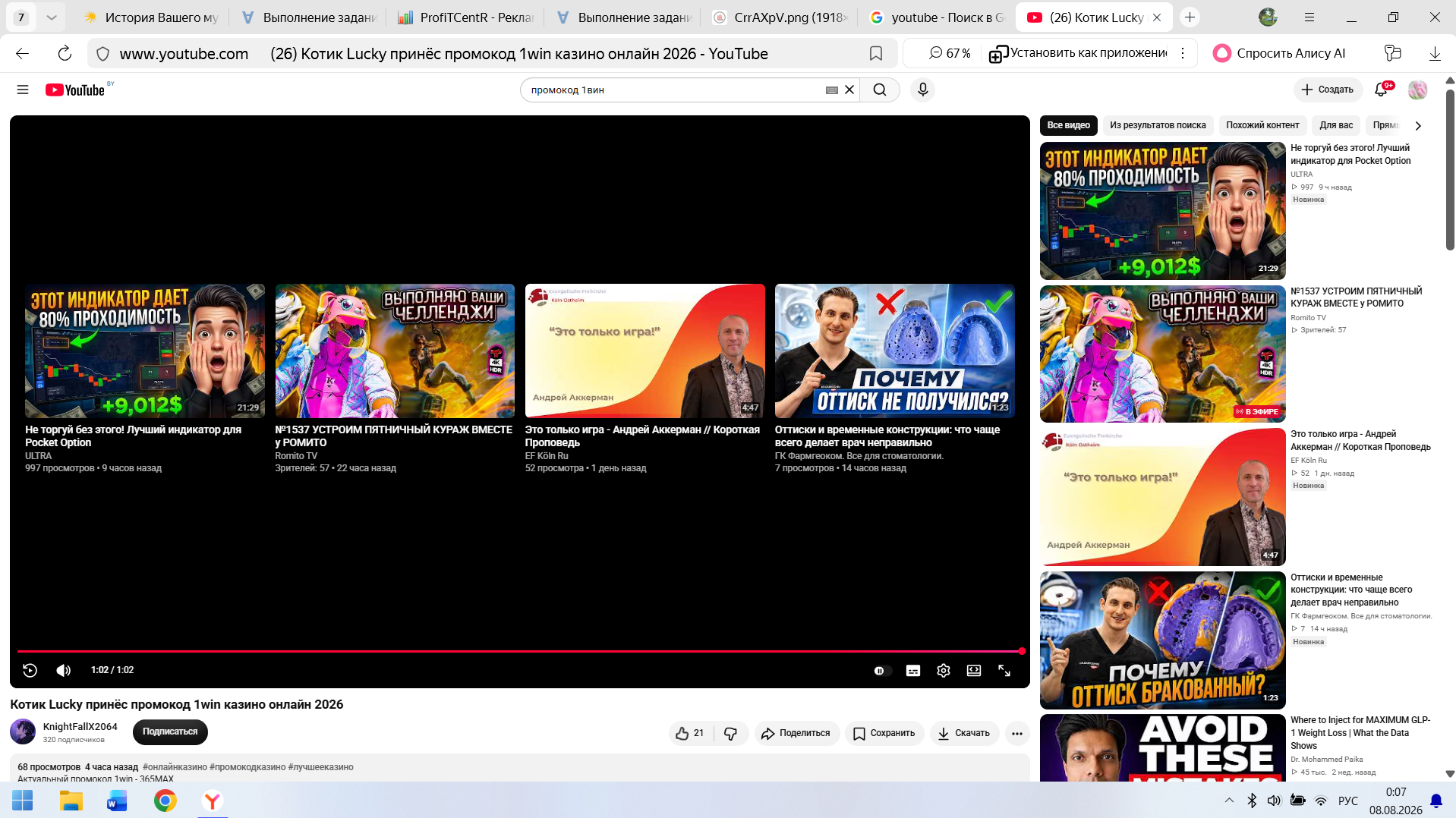Share the video via Поделиться
The width and height of the screenshot is (1456, 818).
[797, 733]
